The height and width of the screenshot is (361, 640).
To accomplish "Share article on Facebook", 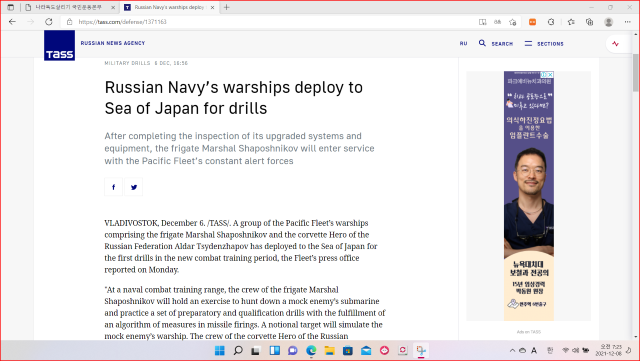I will (x=113, y=187).
